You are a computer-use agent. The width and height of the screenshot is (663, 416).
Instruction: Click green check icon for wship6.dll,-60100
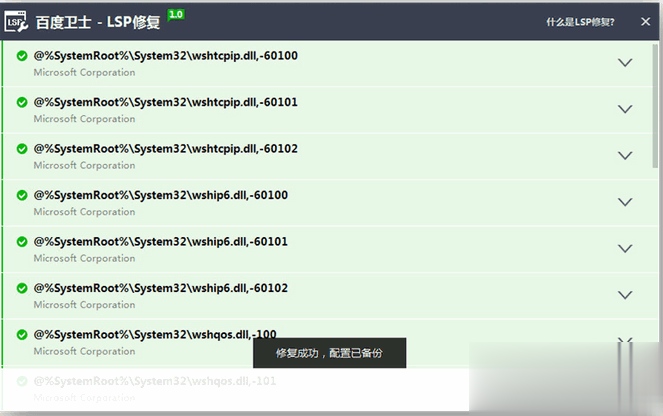click(x=22, y=195)
